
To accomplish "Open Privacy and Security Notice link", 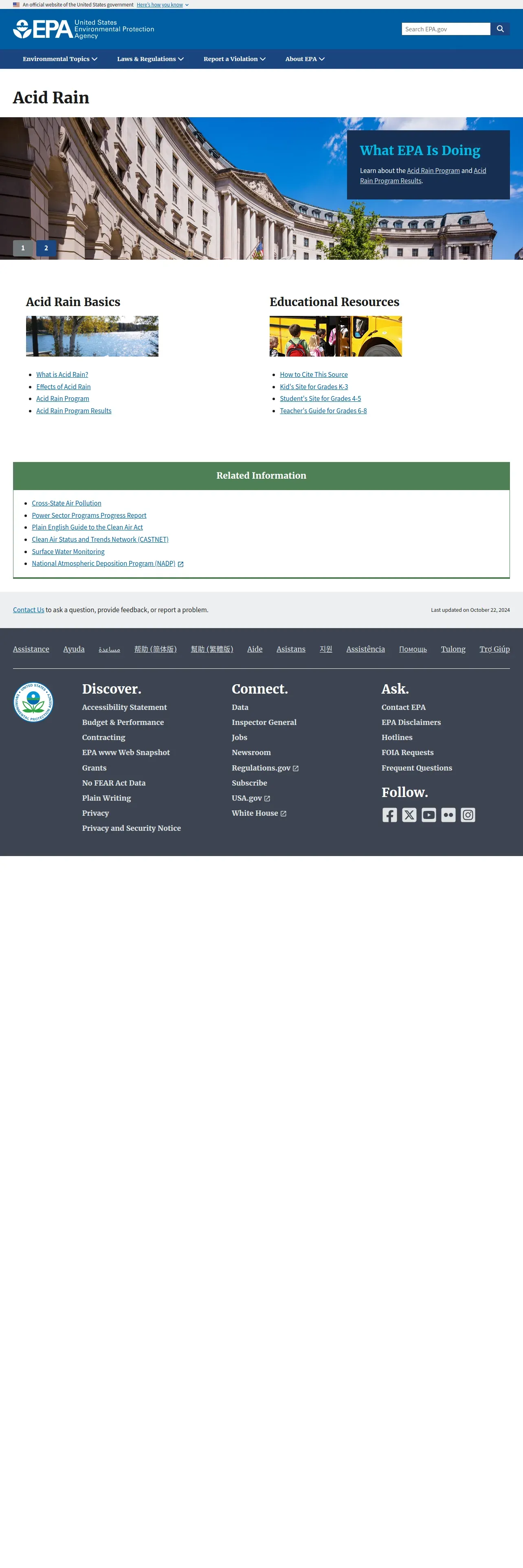I will [x=132, y=828].
